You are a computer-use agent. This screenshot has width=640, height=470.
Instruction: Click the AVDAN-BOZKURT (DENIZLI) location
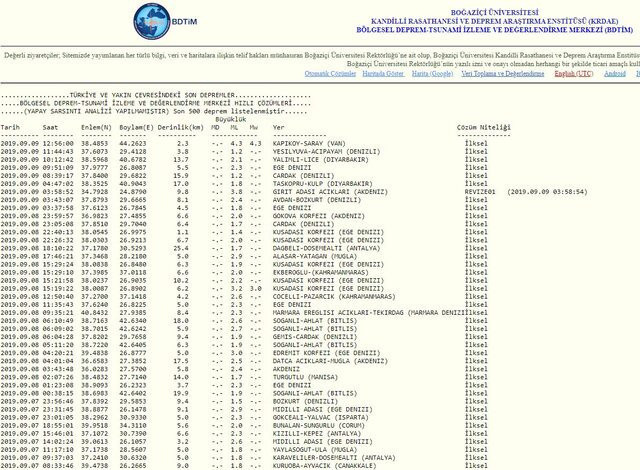click(x=317, y=200)
